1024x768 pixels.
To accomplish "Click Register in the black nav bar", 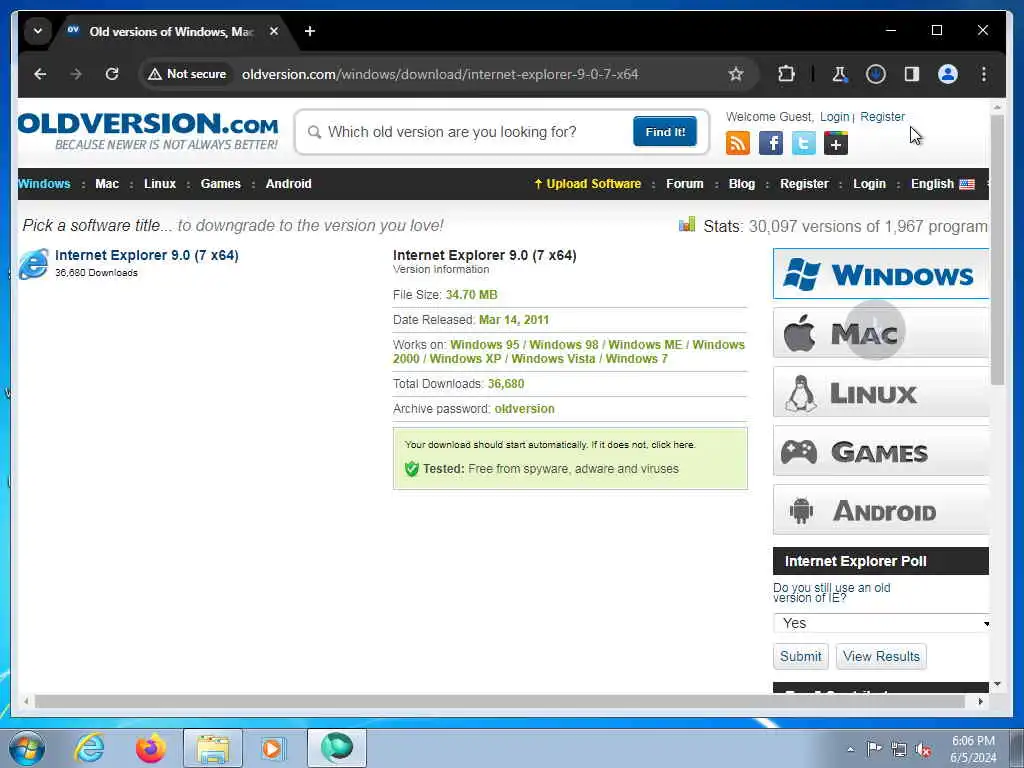I will click(x=804, y=184).
